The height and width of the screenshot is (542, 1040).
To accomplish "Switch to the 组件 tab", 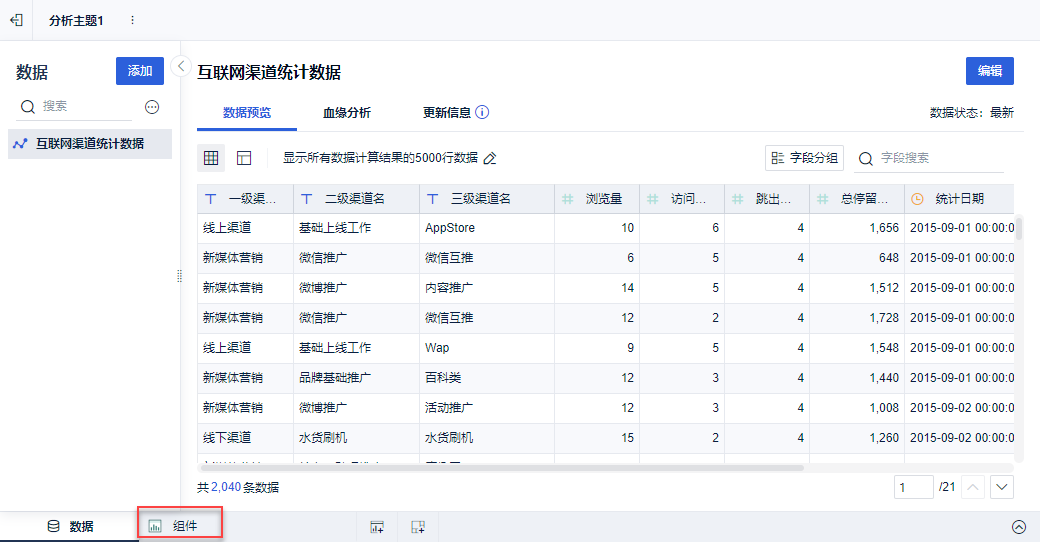I will (x=179, y=526).
